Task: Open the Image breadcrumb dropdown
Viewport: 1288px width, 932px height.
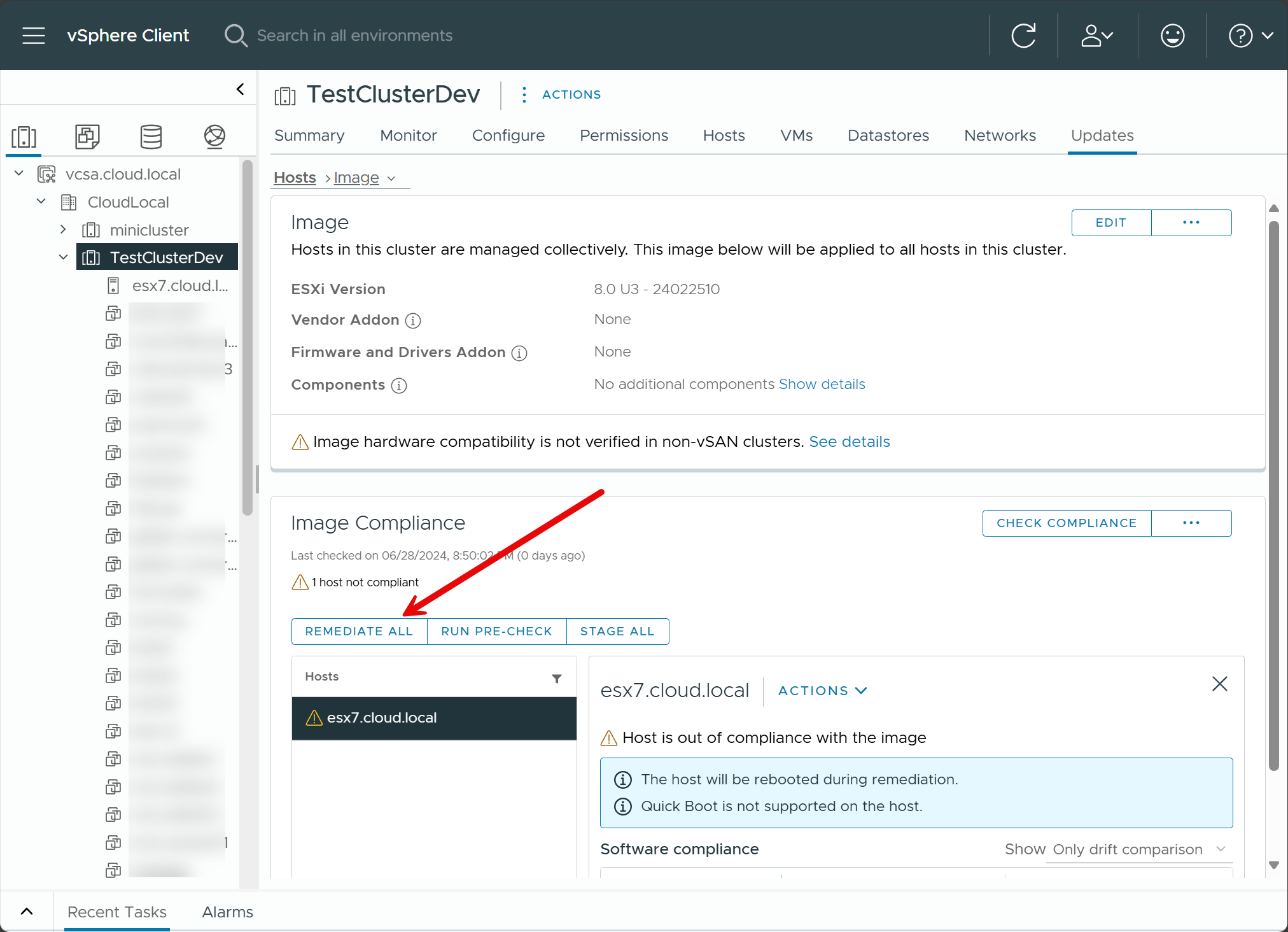Action: [391, 178]
